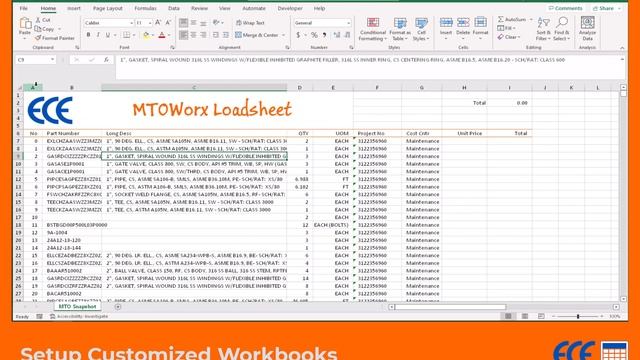Viewport: 640px width, 360px height.
Task: Click the Format cells icon
Action: coord(480,22)
